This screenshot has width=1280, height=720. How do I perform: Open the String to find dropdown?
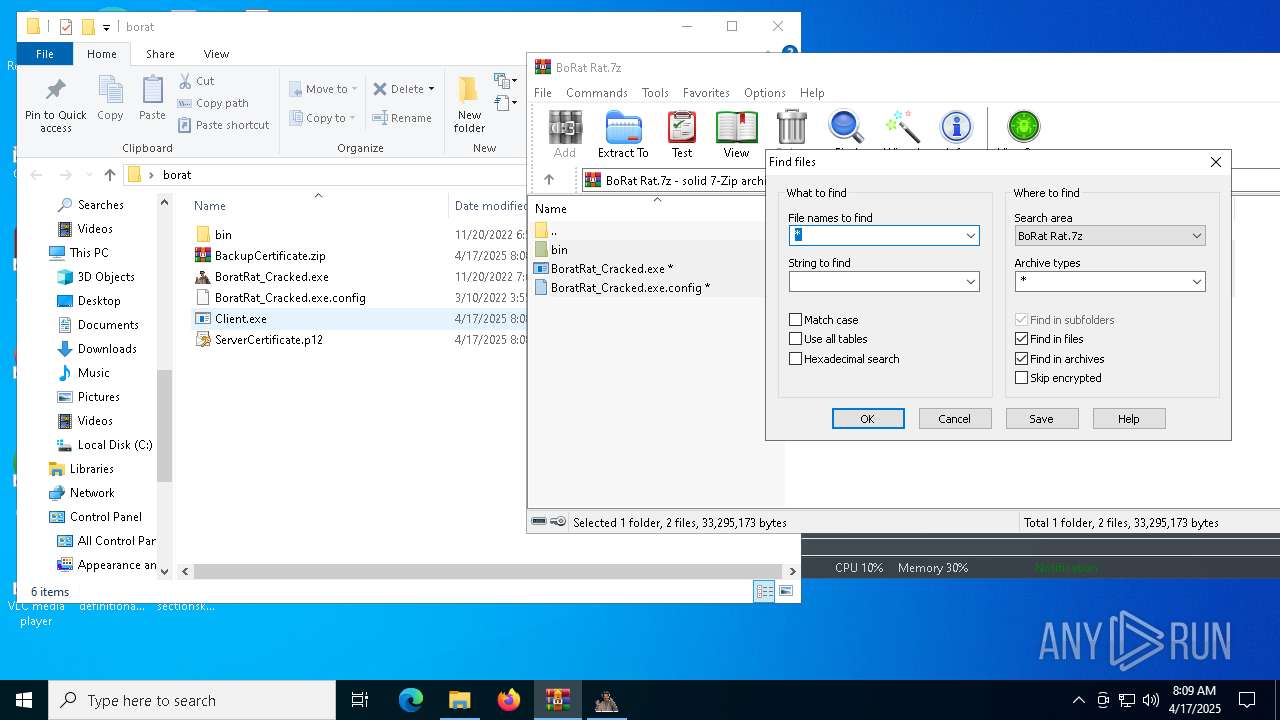click(x=970, y=282)
